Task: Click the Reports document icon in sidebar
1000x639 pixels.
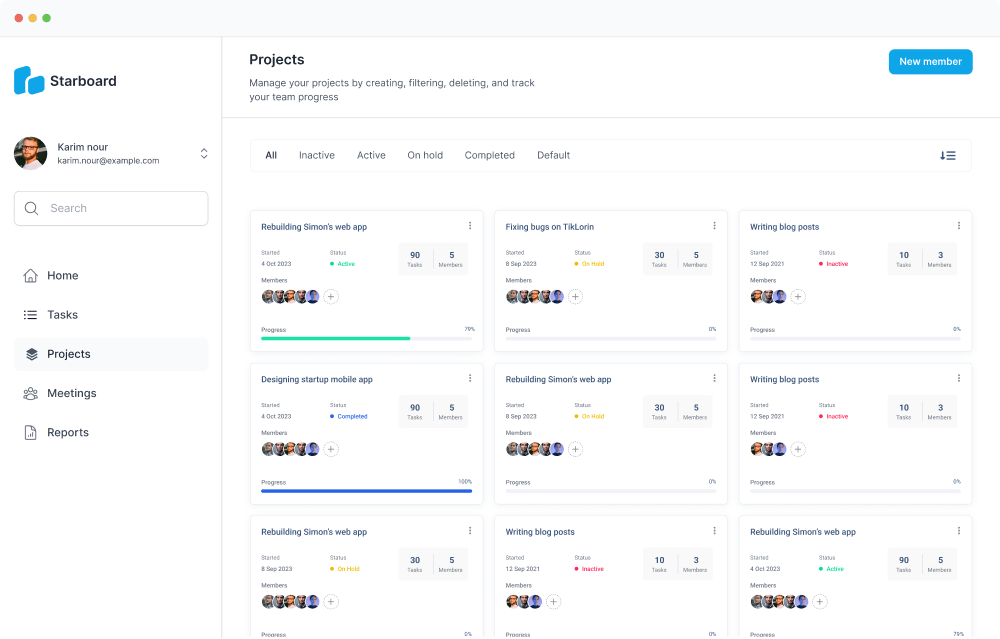Action: pyautogui.click(x=31, y=433)
